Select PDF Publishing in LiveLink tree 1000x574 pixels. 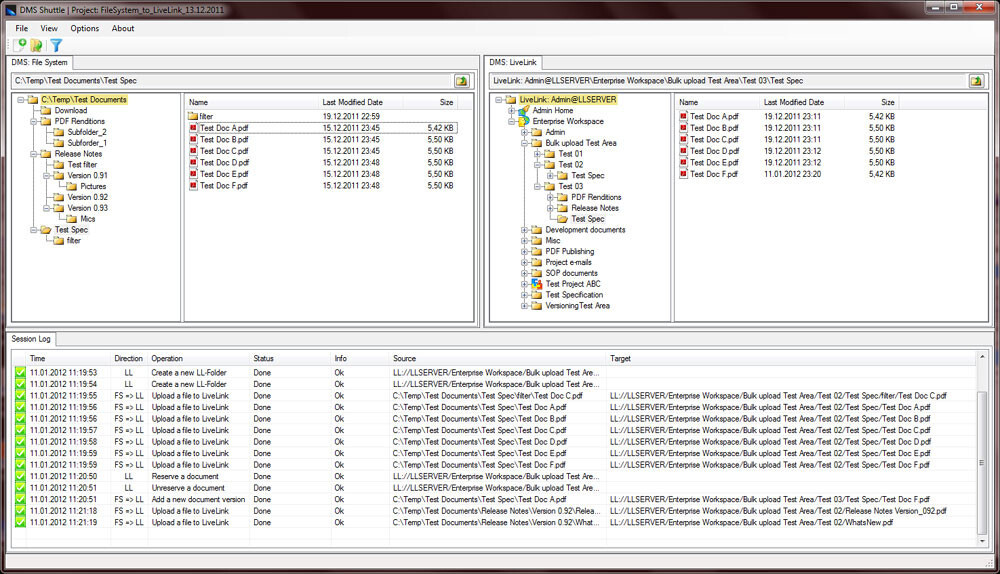(570, 251)
